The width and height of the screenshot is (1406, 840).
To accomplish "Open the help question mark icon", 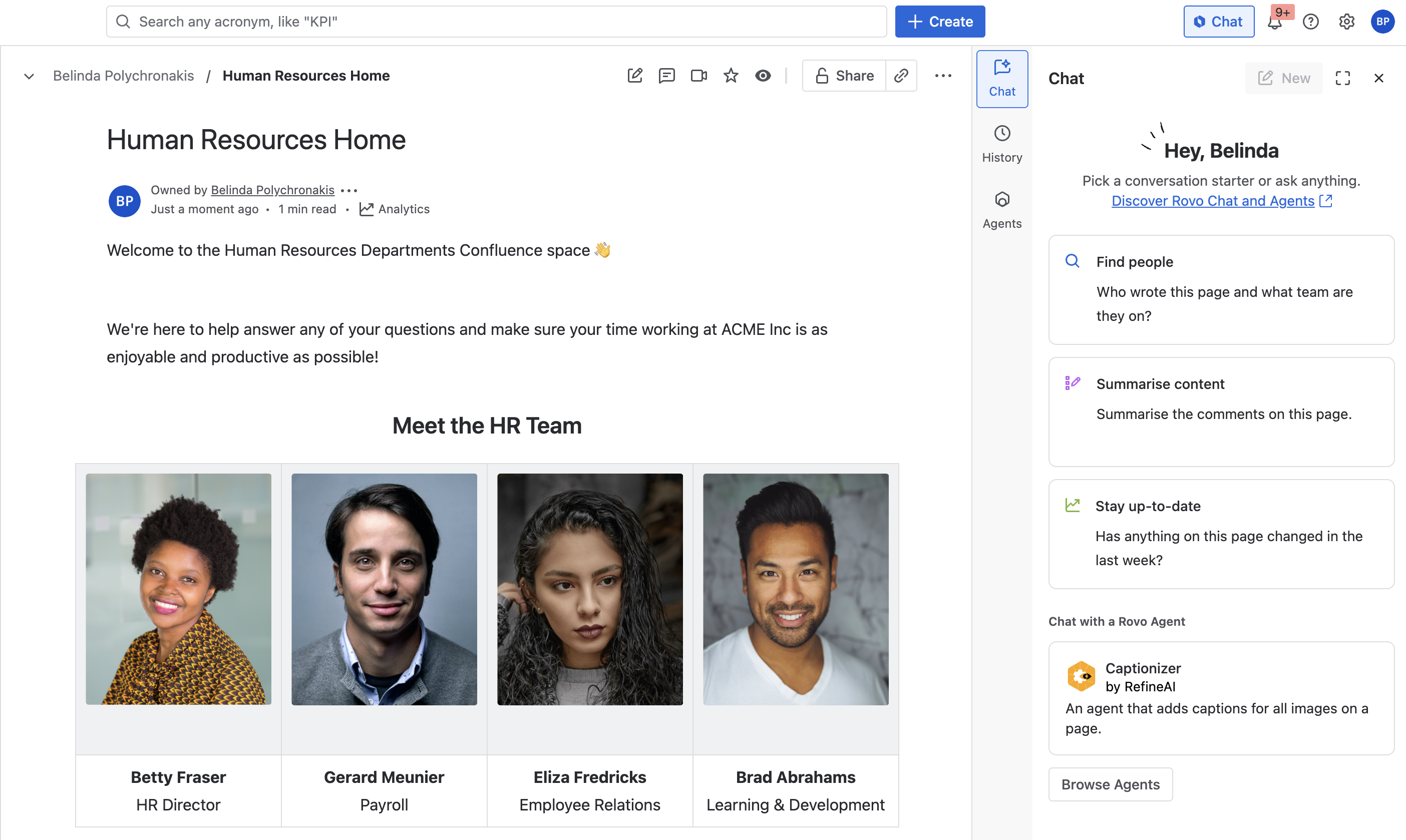I will 1310,22.
